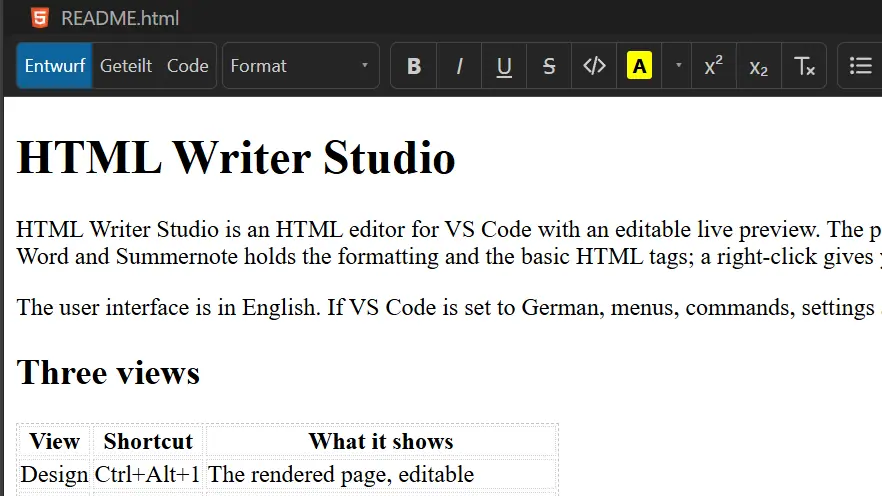882x496 pixels.
Task: Apply strikethrough formatting
Action: [x=549, y=66]
